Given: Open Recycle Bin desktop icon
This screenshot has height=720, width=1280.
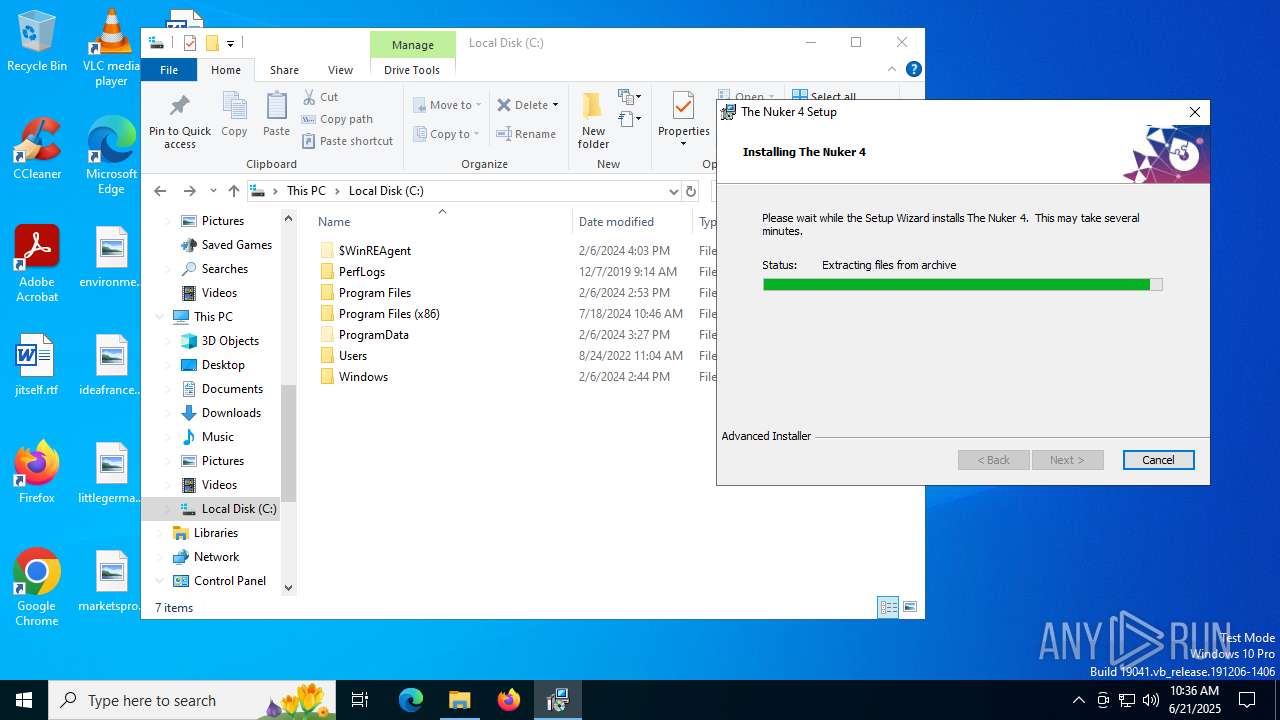Looking at the screenshot, I should tap(37, 41).
